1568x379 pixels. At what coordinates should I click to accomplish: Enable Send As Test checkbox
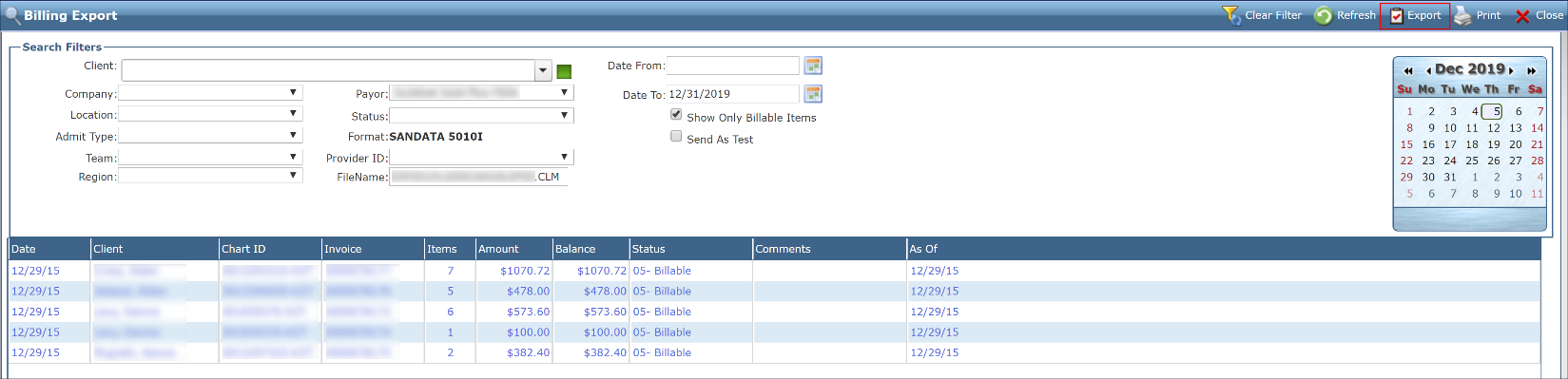tap(676, 136)
